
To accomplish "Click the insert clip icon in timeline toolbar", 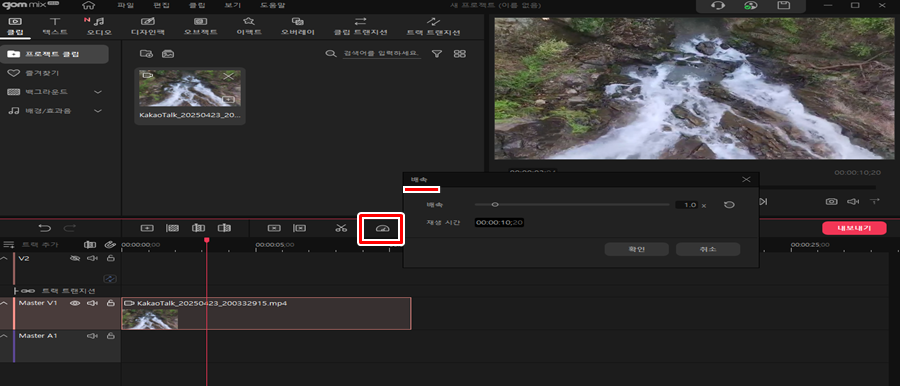I will click(x=147, y=228).
